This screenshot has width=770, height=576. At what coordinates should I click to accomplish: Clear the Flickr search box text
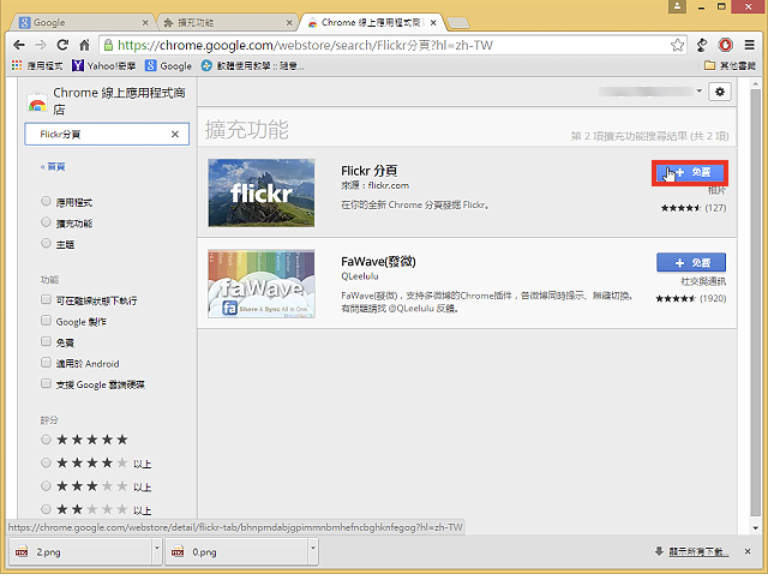(x=175, y=134)
